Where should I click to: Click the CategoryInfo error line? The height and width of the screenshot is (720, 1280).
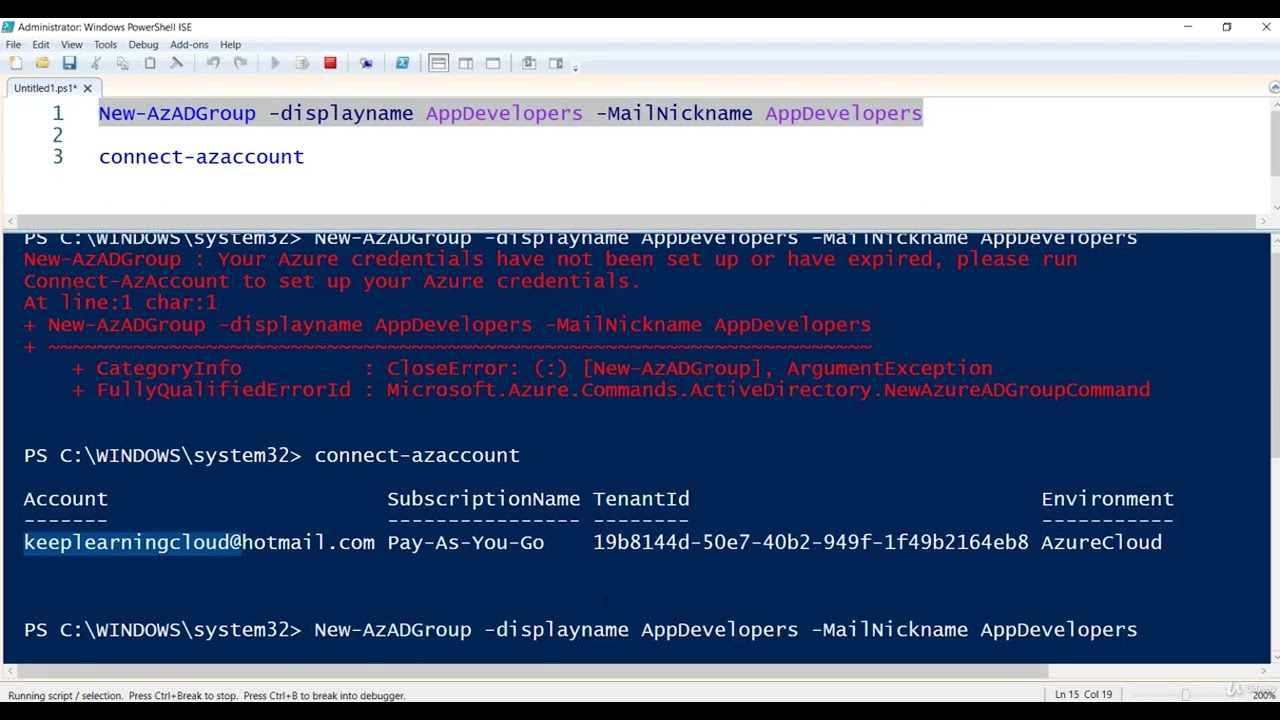click(x=532, y=368)
